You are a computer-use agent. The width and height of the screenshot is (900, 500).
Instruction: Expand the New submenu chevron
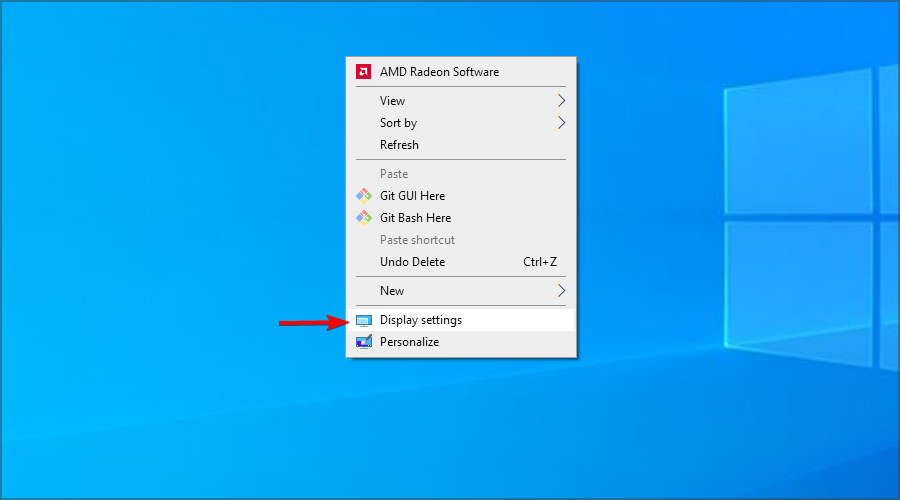tap(561, 291)
